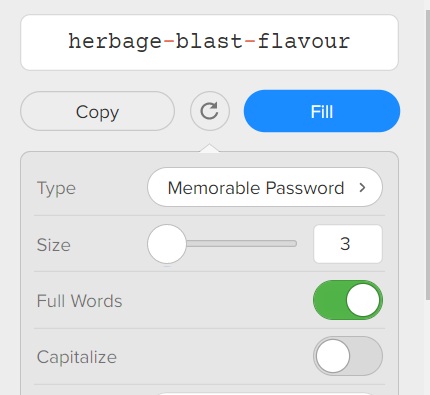This screenshot has height=395, width=430.
Task: Select the Size number field showing 3
Action: pyautogui.click(x=348, y=244)
